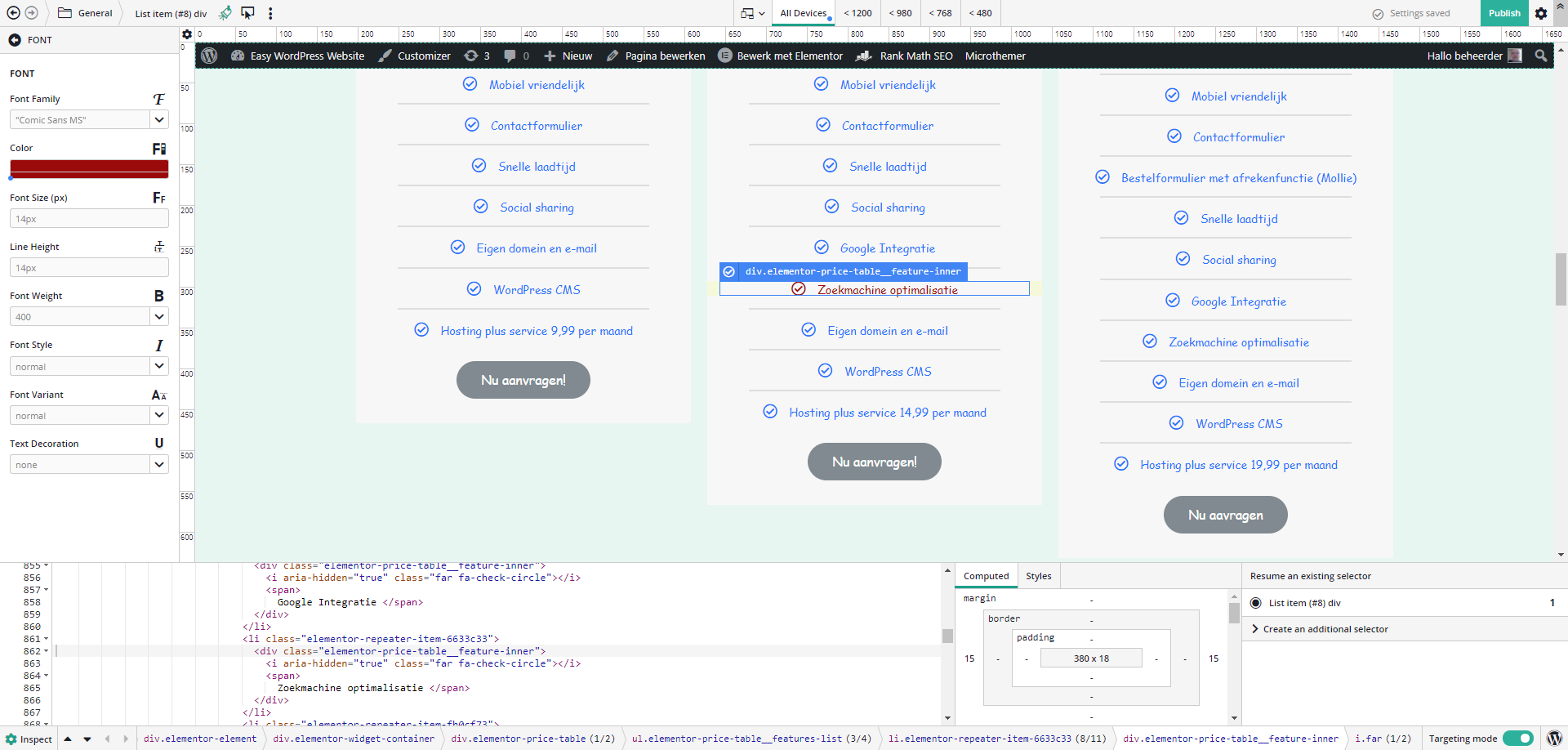Open the Font Style dropdown arrow
The width and height of the screenshot is (1568, 750).
pos(159,366)
